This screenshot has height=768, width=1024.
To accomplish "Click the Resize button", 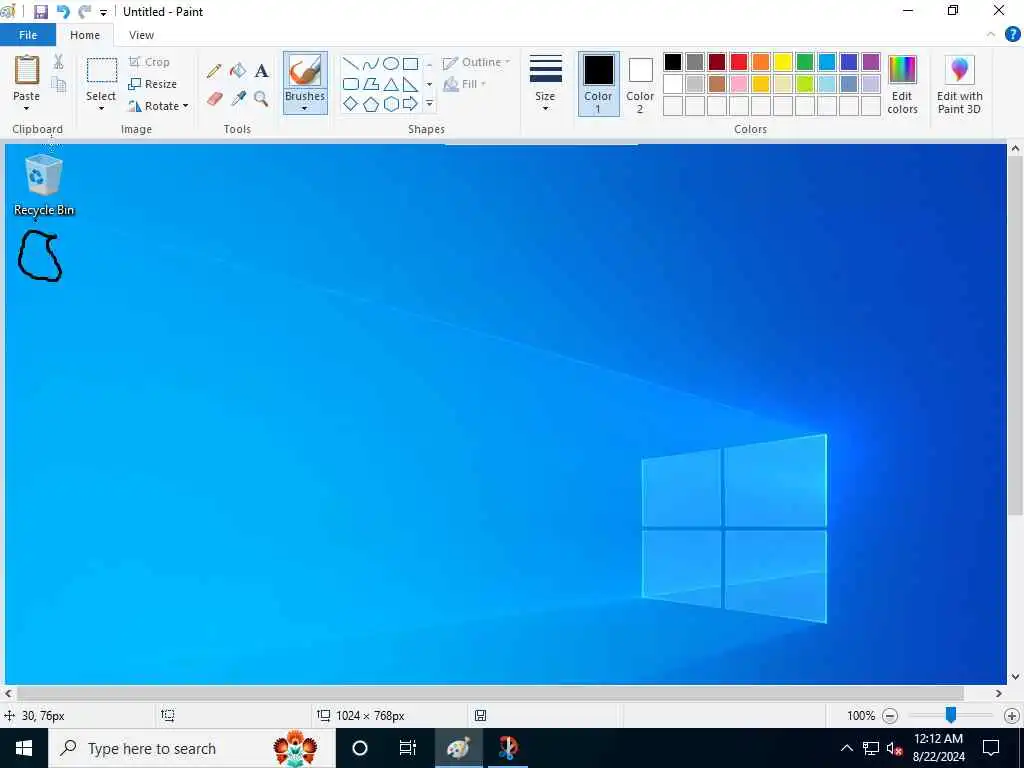I will tap(153, 84).
